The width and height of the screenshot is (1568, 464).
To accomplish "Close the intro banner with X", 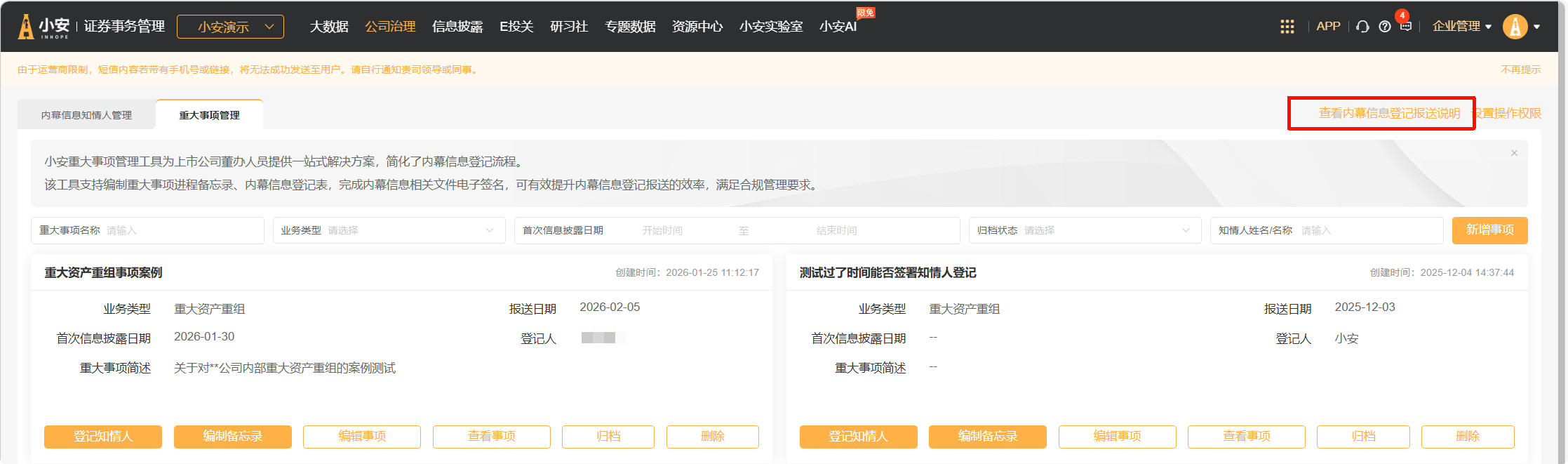I will pos(1514,153).
